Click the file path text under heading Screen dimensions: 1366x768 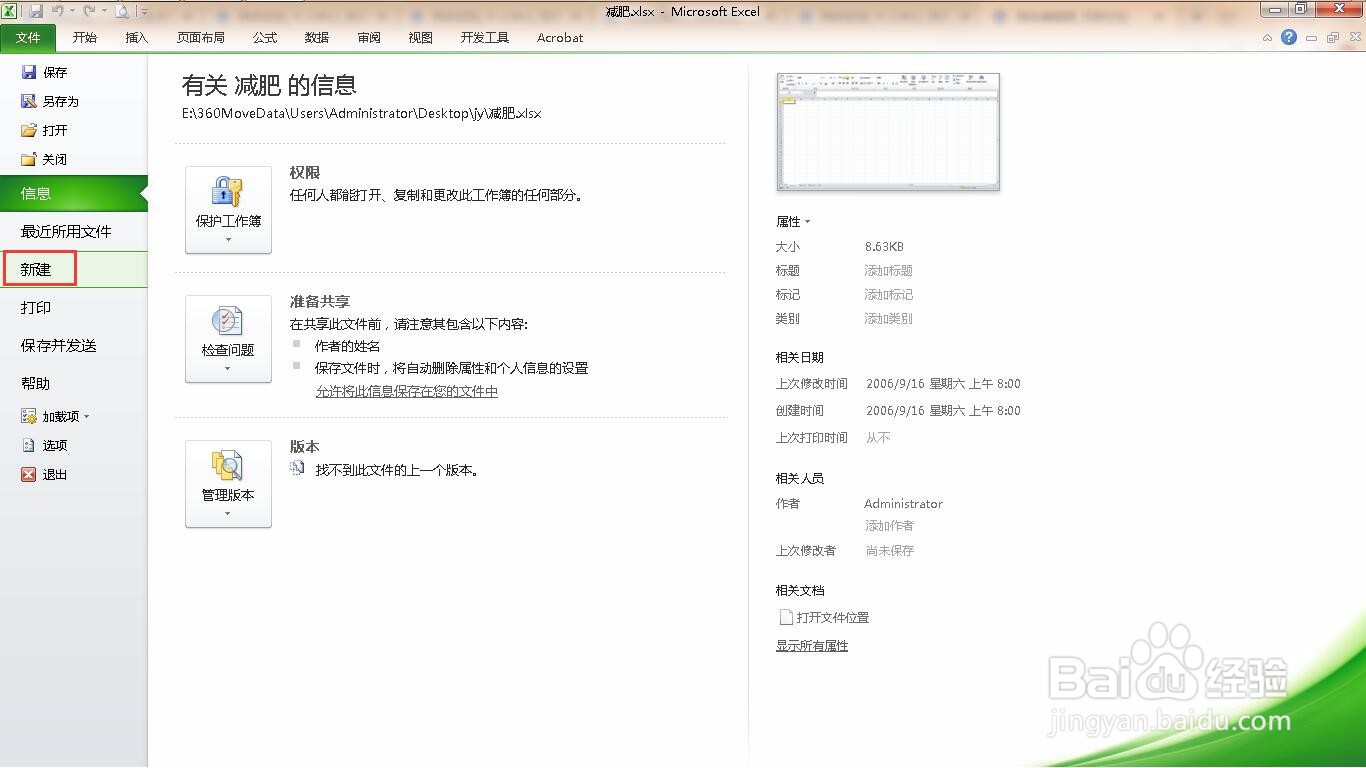[362, 113]
